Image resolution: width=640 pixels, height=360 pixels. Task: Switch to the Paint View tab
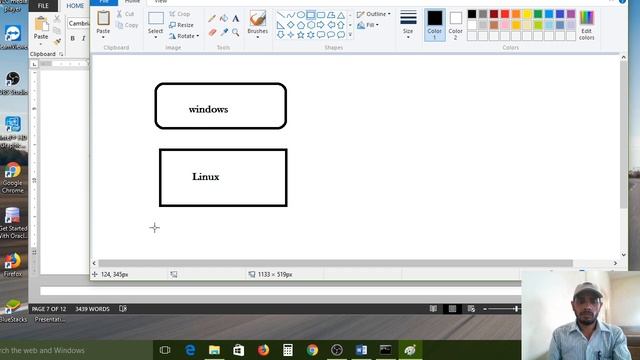[160, 2]
